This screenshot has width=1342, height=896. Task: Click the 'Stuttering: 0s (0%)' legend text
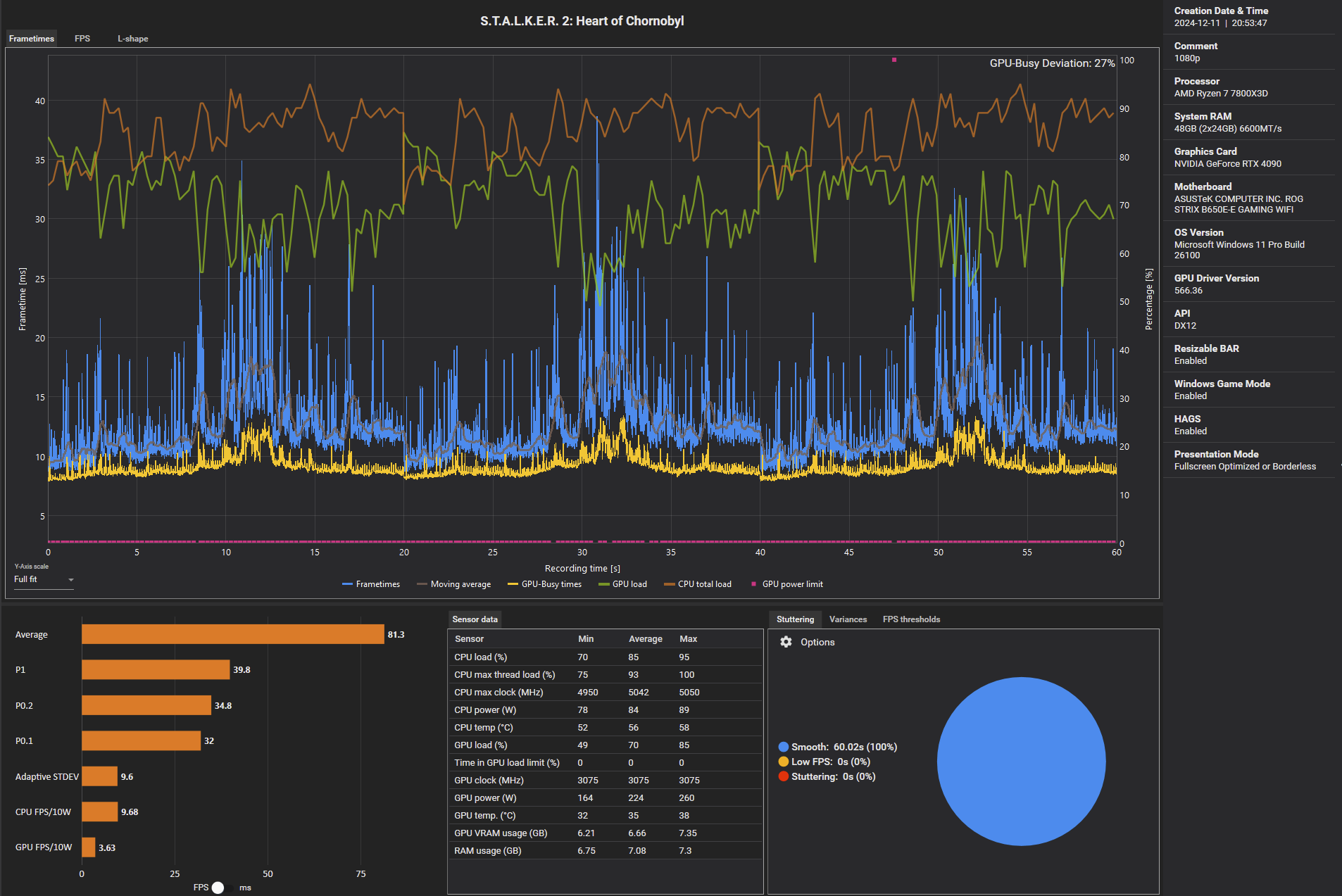click(x=833, y=776)
